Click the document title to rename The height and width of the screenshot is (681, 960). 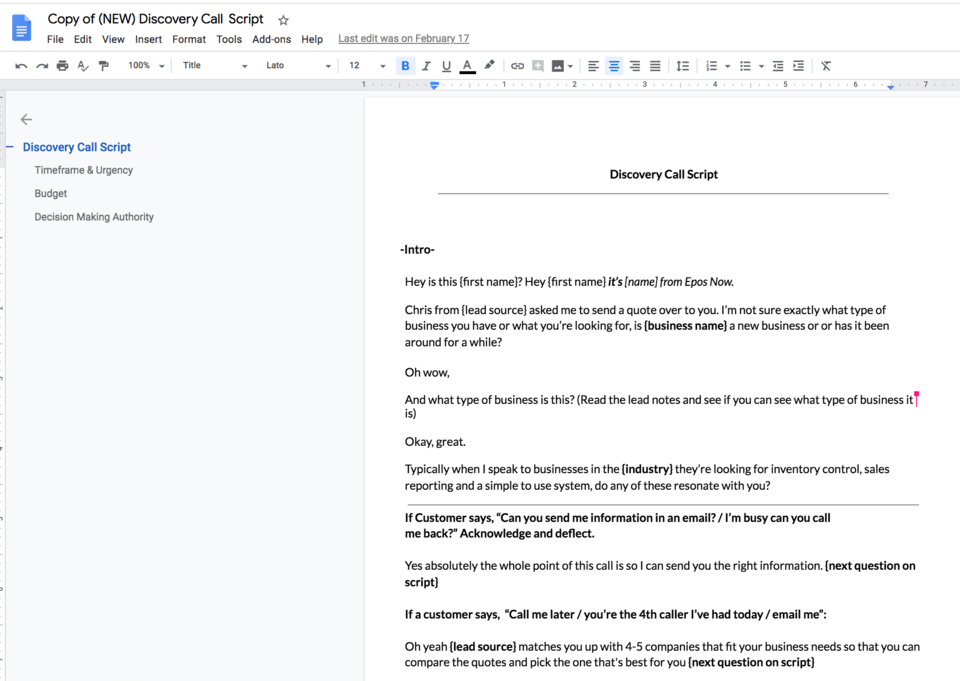click(156, 19)
